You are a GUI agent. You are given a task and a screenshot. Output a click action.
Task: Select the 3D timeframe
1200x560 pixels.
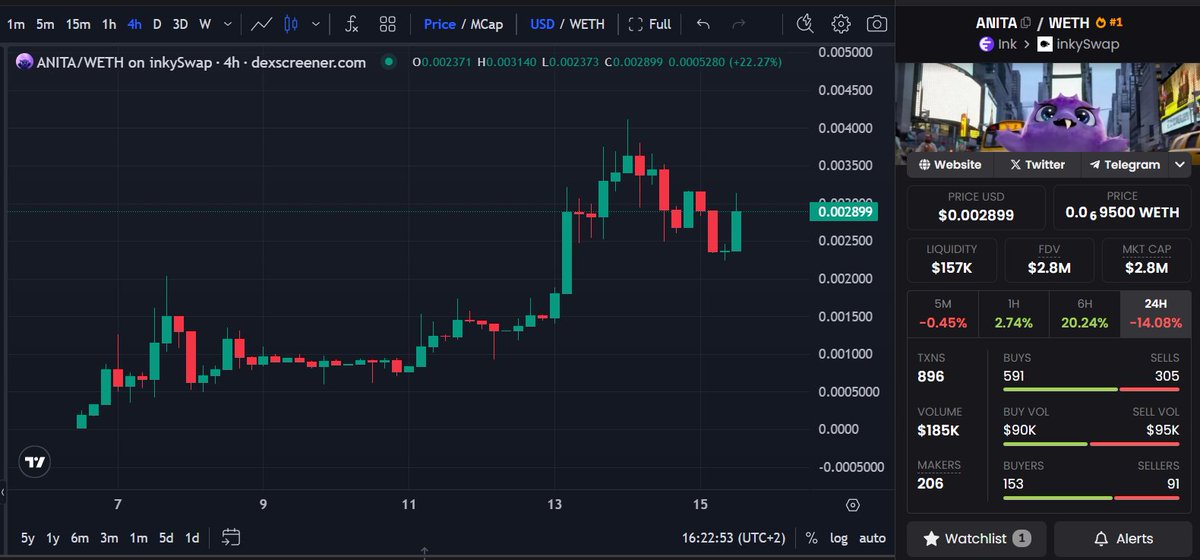(x=180, y=23)
